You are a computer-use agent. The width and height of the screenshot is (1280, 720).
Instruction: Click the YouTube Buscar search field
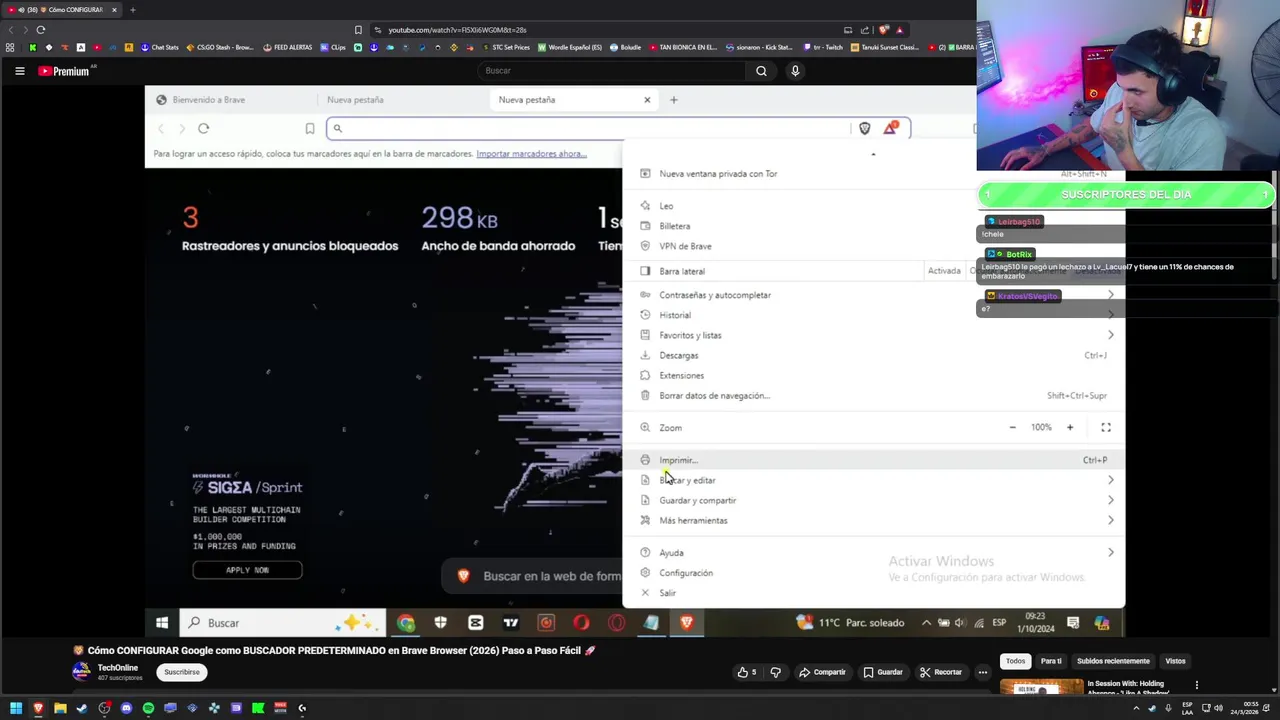[x=610, y=71]
